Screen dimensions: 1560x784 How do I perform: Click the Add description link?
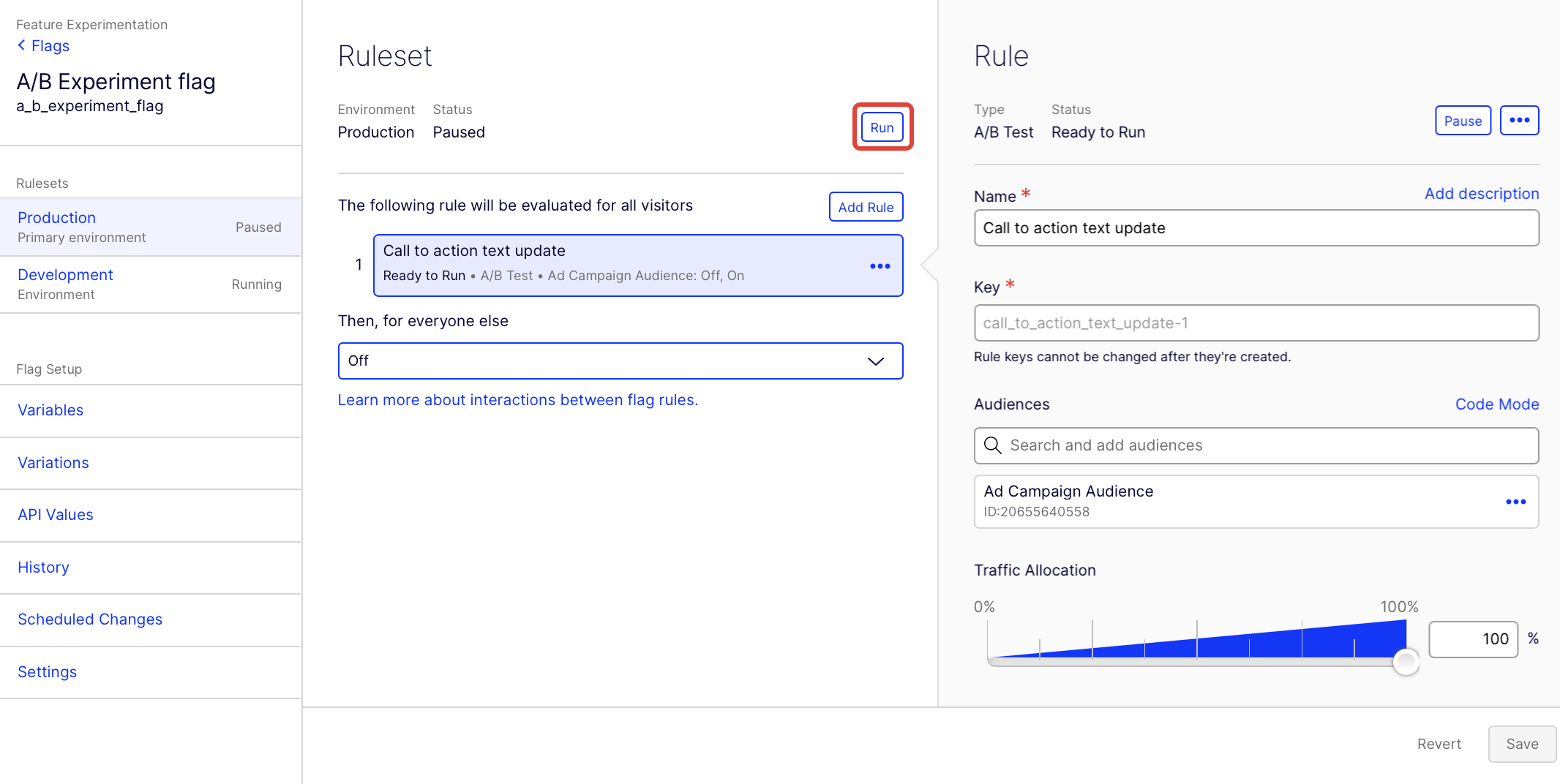coord(1481,194)
